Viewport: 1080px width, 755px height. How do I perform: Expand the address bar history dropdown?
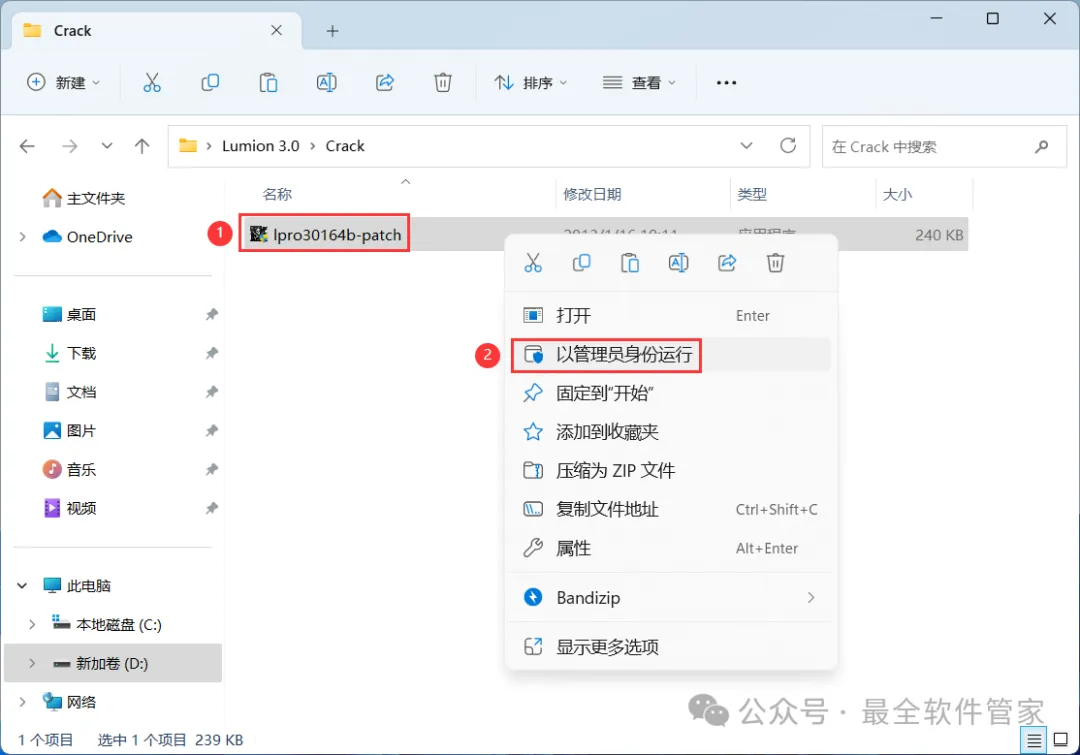tap(746, 145)
